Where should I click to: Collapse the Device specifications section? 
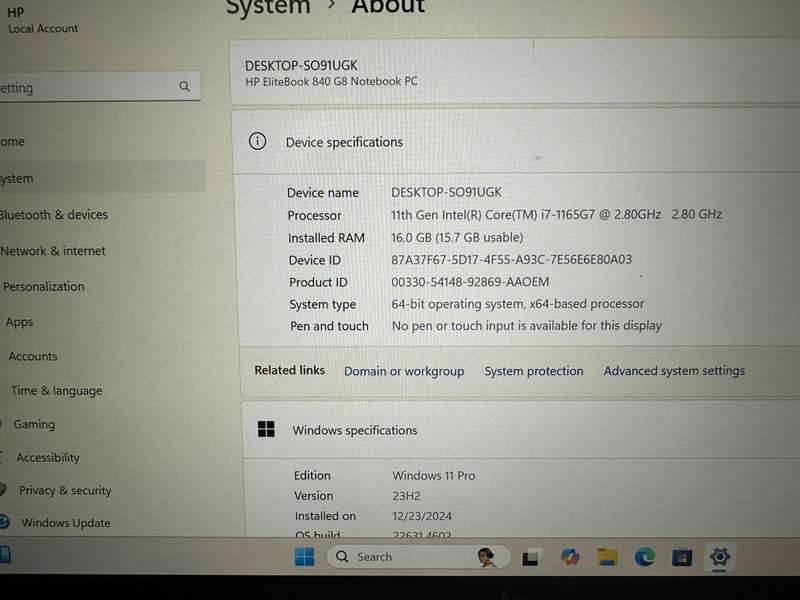tap(515, 141)
